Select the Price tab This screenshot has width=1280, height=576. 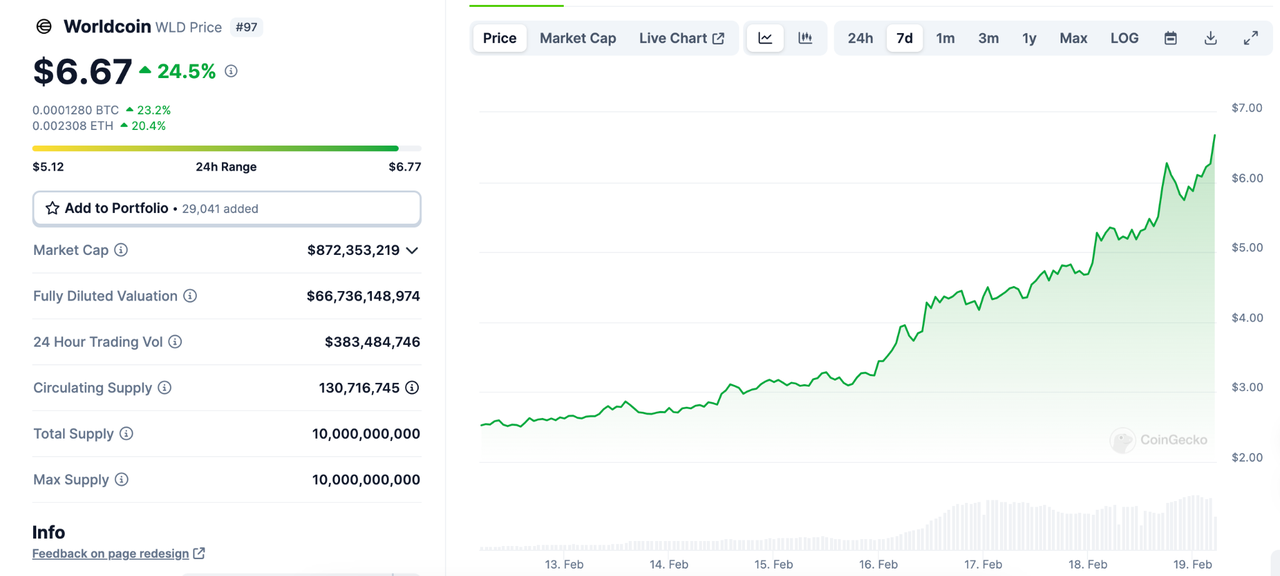tap(500, 38)
